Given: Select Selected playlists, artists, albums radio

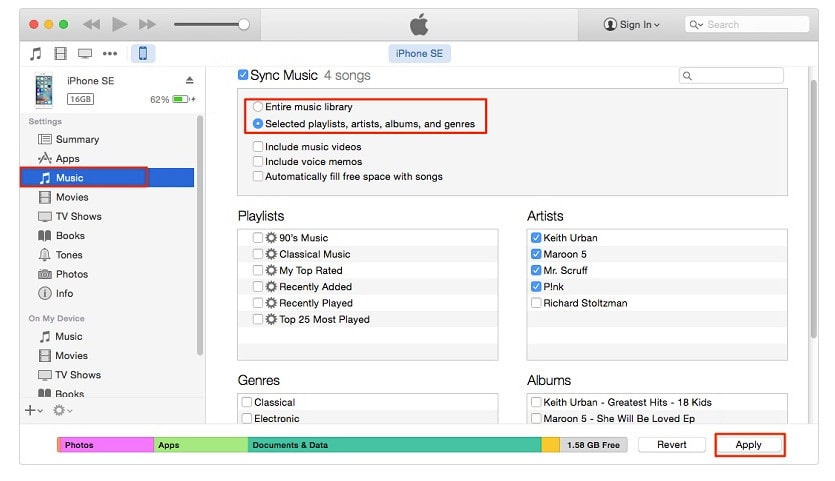Looking at the screenshot, I should coord(258,124).
